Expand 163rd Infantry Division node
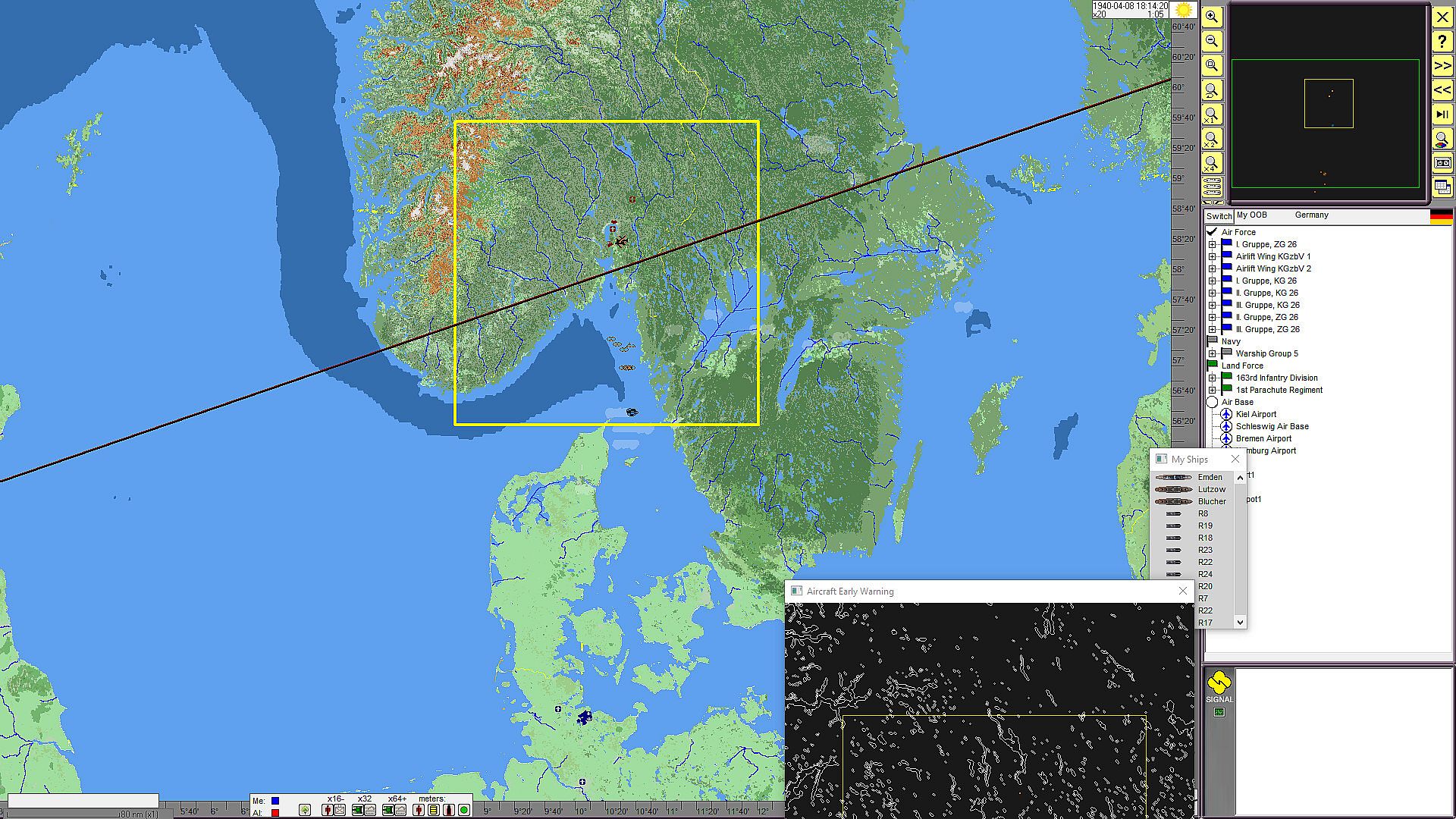Screen dimensions: 1456x819 click(1212, 378)
